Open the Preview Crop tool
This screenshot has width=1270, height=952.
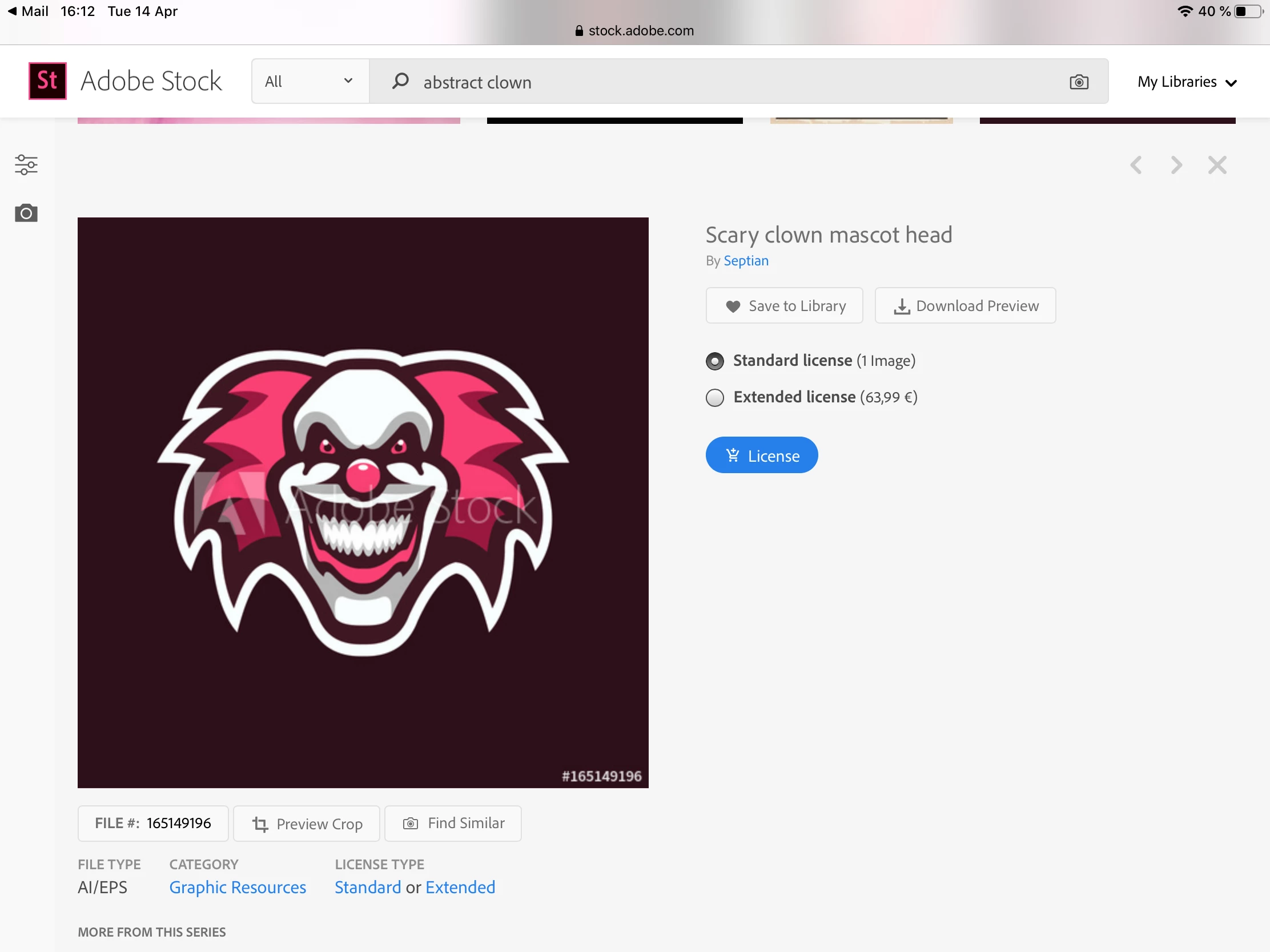click(x=307, y=824)
